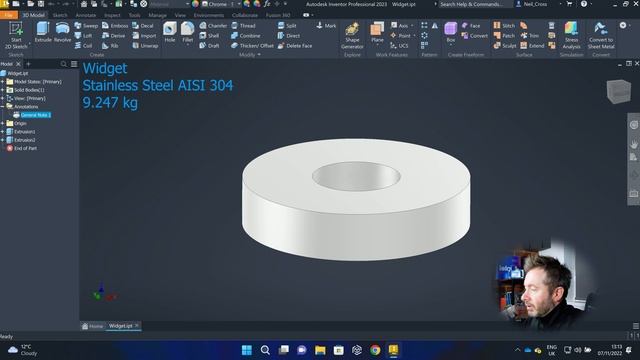Image resolution: width=640 pixels, height=360 pixels.
Task: Select the Stitch surface tool
Action: pos(504,26)
